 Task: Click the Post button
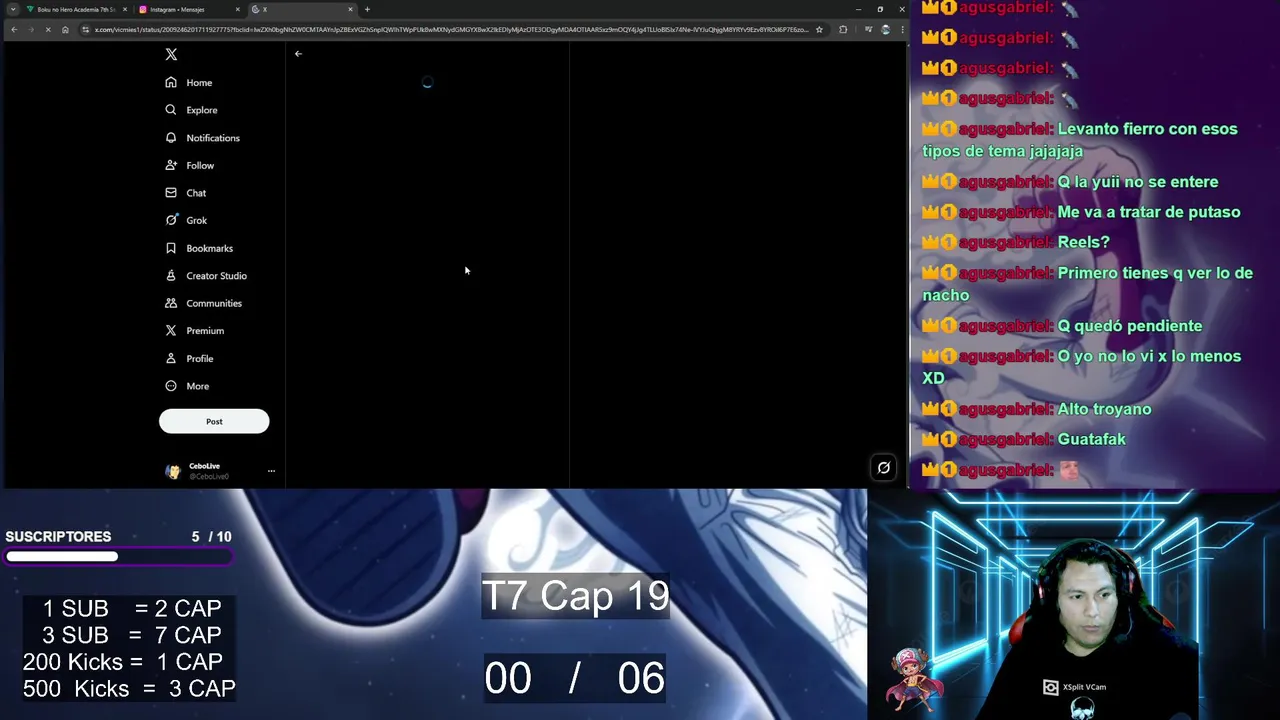214,421
